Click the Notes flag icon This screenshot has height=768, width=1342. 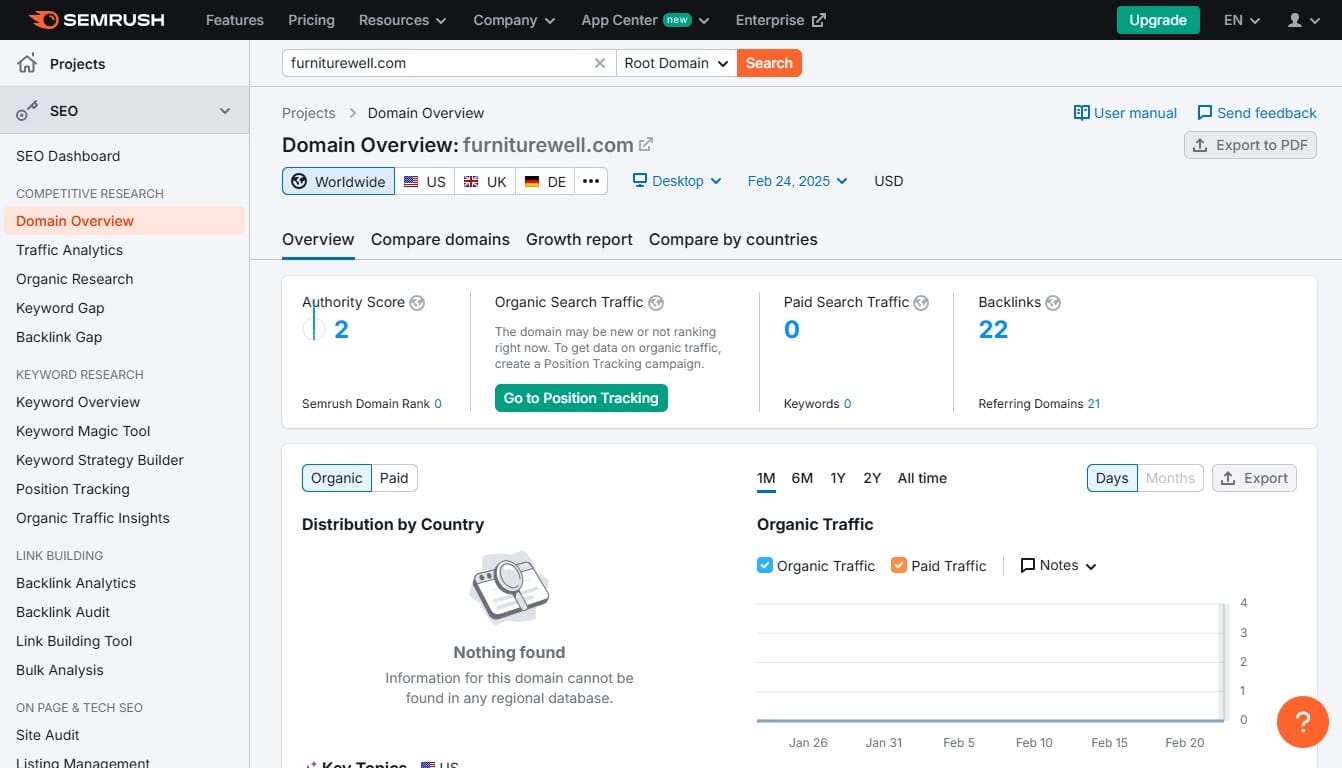(x=1028, y=566)
